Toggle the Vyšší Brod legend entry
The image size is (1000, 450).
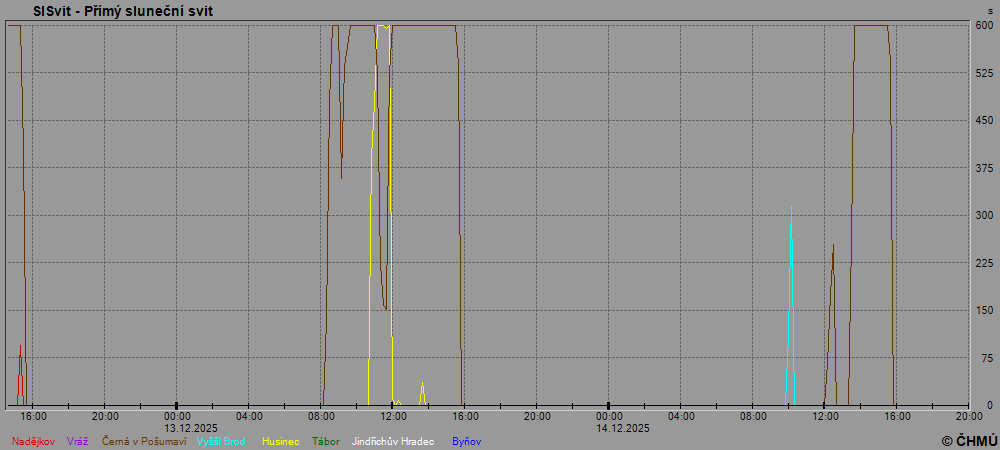tap(221, 440)
